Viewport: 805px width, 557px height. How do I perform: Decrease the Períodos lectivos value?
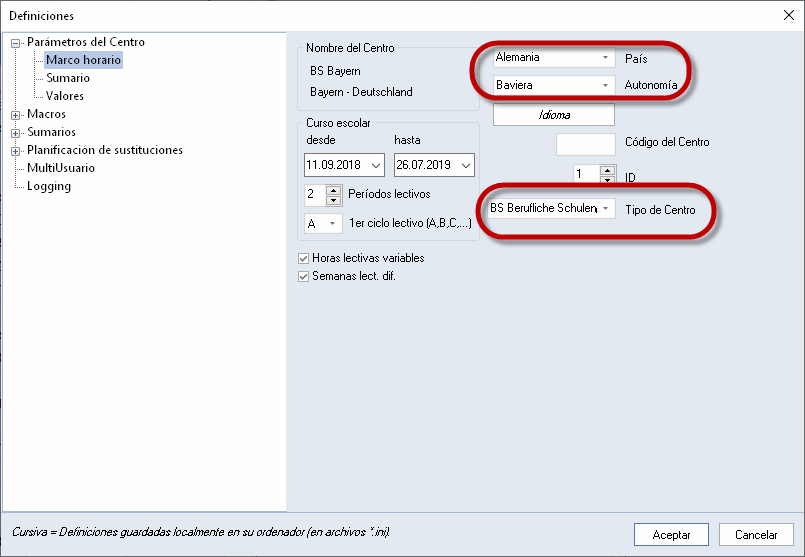334,201
